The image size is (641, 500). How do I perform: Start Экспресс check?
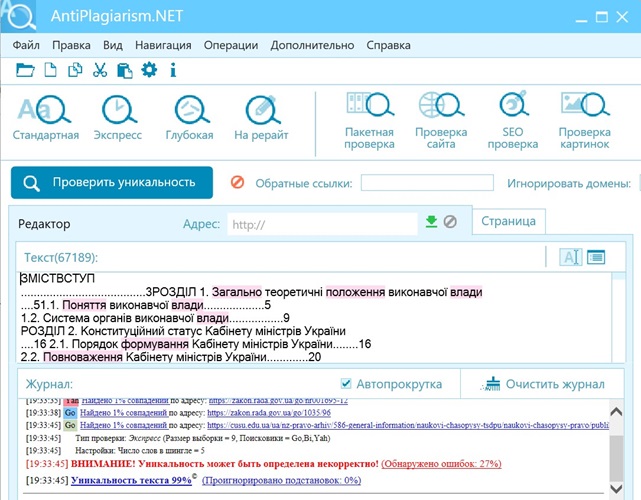[118, 118]
